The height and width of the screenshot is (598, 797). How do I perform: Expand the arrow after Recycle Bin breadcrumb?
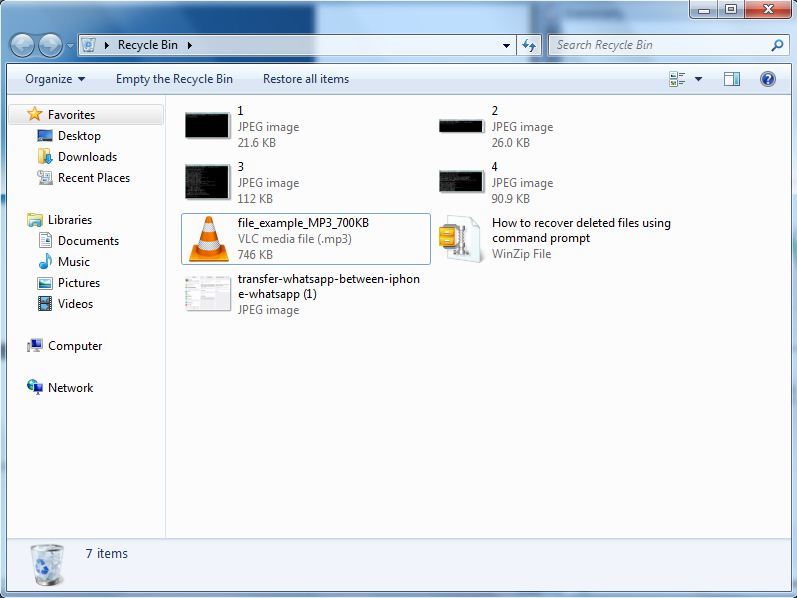click(190, 45)
